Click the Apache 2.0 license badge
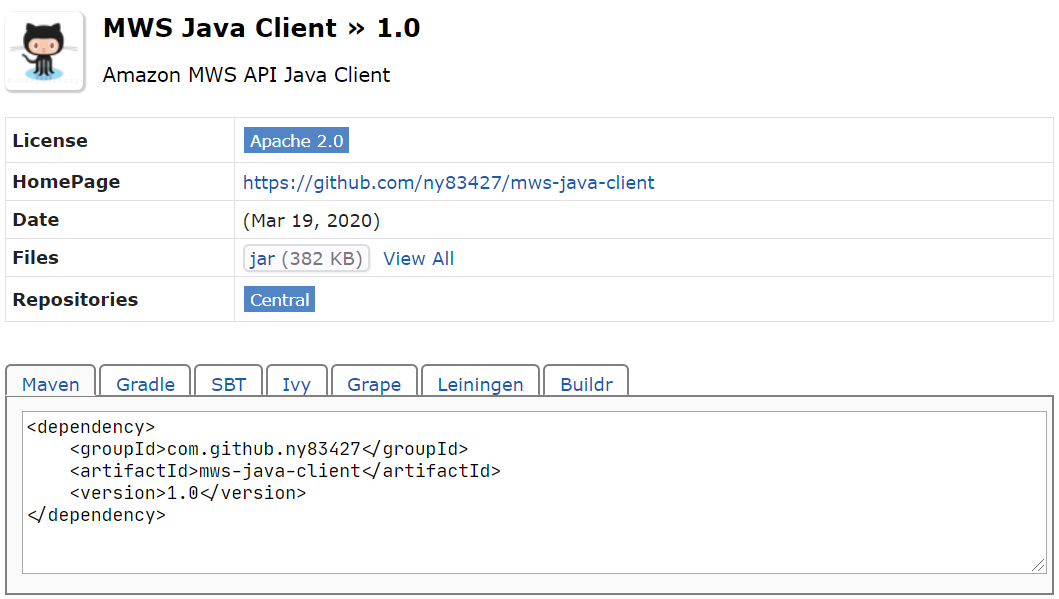 coord(296,141)
